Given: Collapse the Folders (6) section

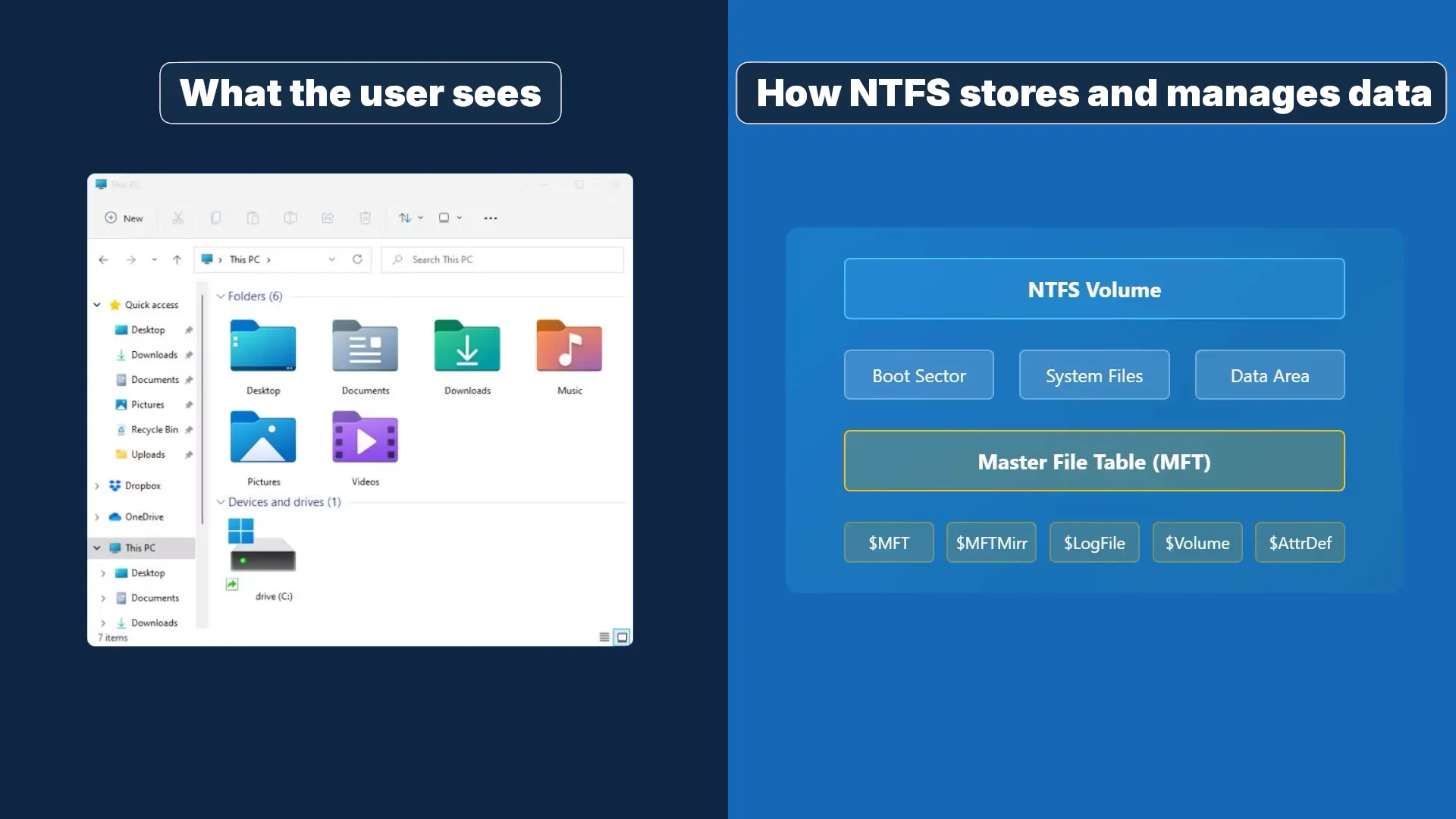Looking at the screenshot, I should click(x=220, y=296).
